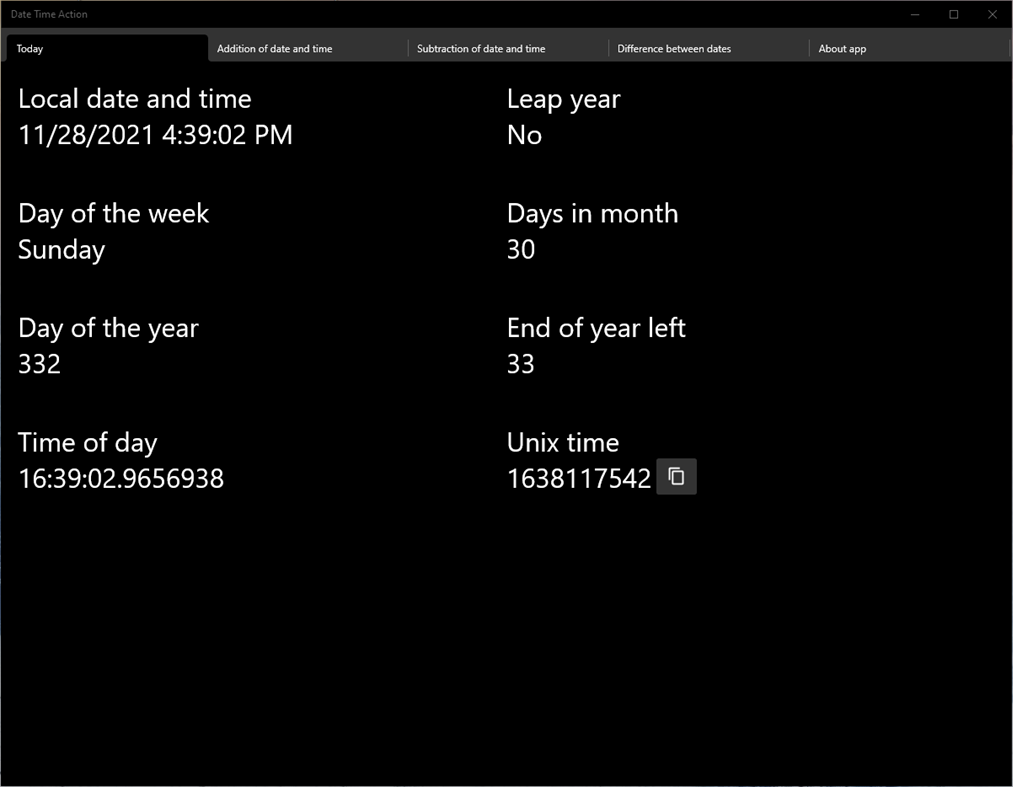The height and width of the screenshot is (787, 1013).
Task: Select the Sunday text
Action: coord(61,249)
